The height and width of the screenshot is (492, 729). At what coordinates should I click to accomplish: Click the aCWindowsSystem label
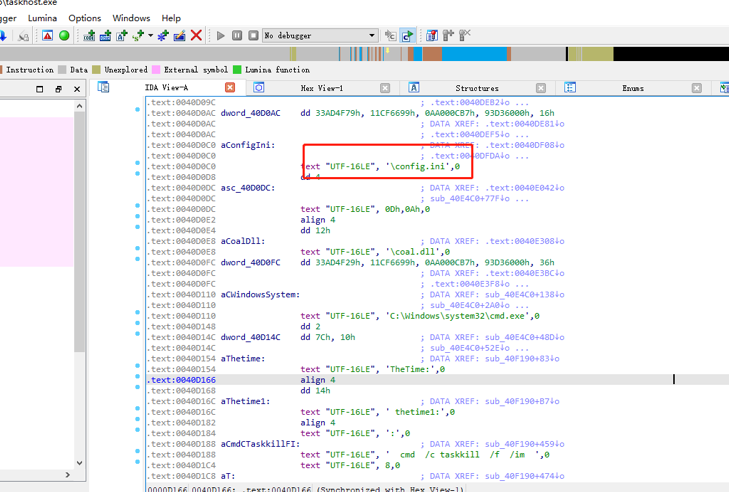pos(260,295)
